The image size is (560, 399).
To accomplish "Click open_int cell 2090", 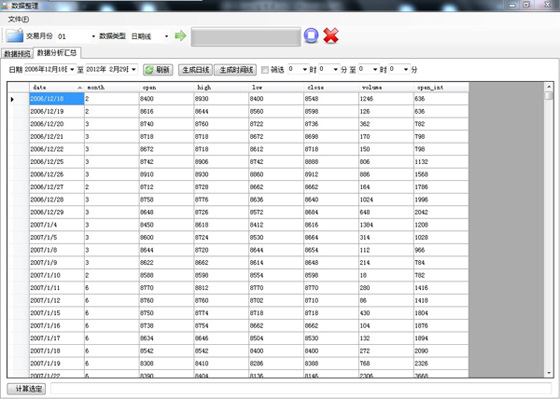I will 441,351.
